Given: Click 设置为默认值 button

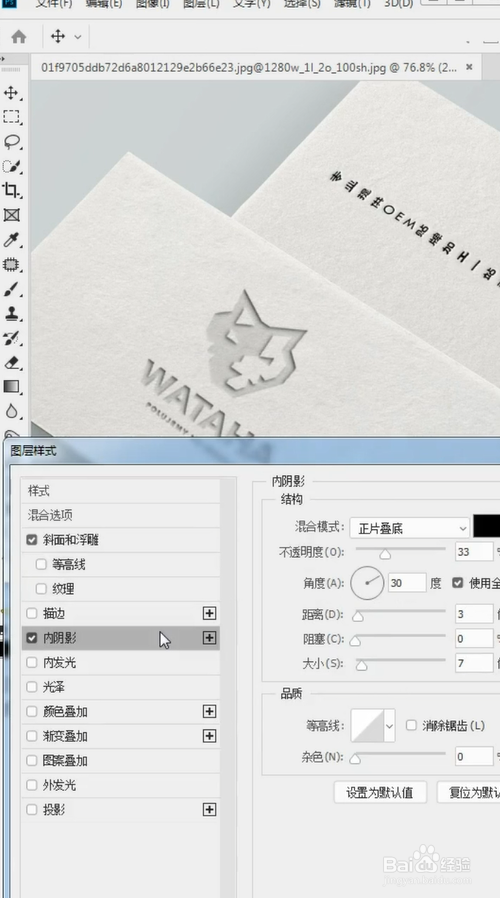Looking at the screenshot, I should coord(380,793).
